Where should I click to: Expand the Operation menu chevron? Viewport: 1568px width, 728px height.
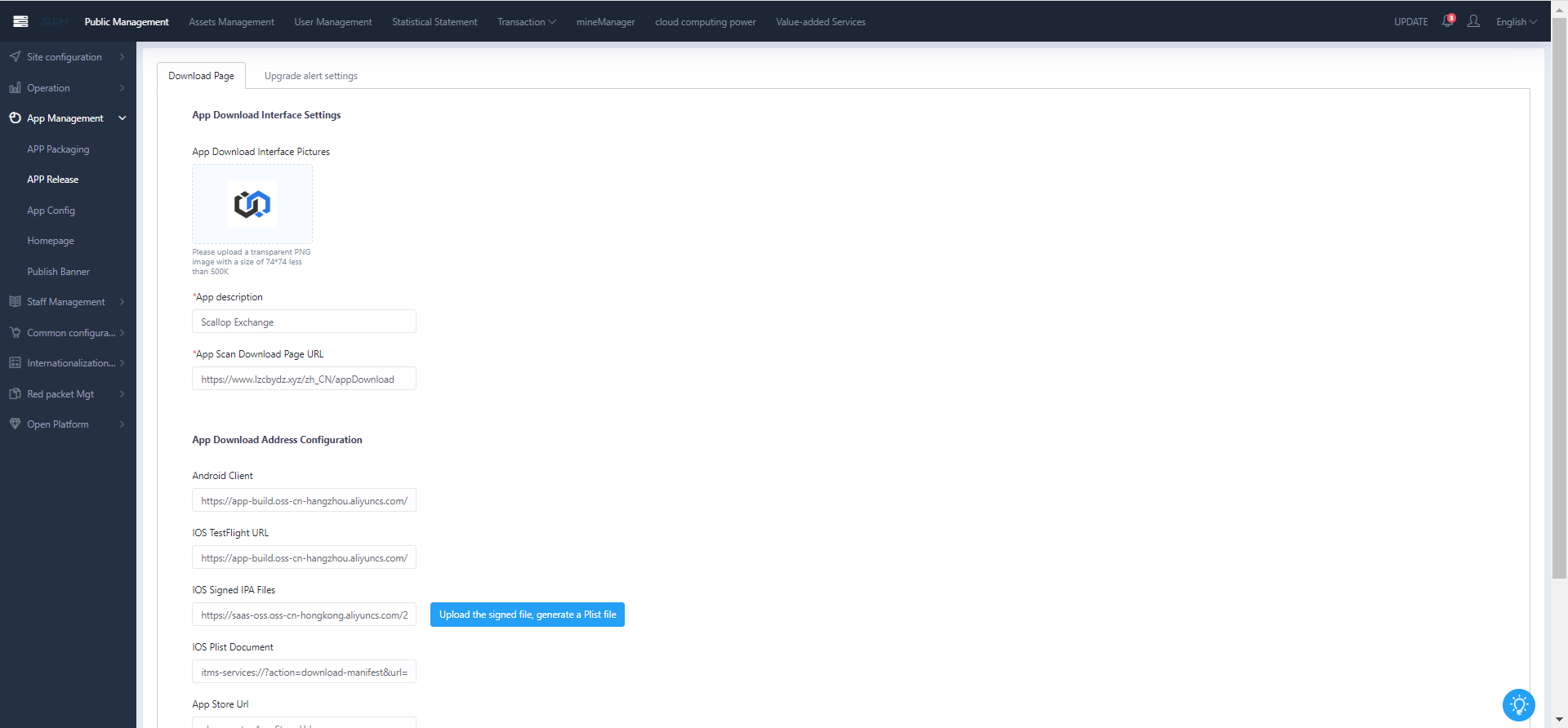click(122, 87)
